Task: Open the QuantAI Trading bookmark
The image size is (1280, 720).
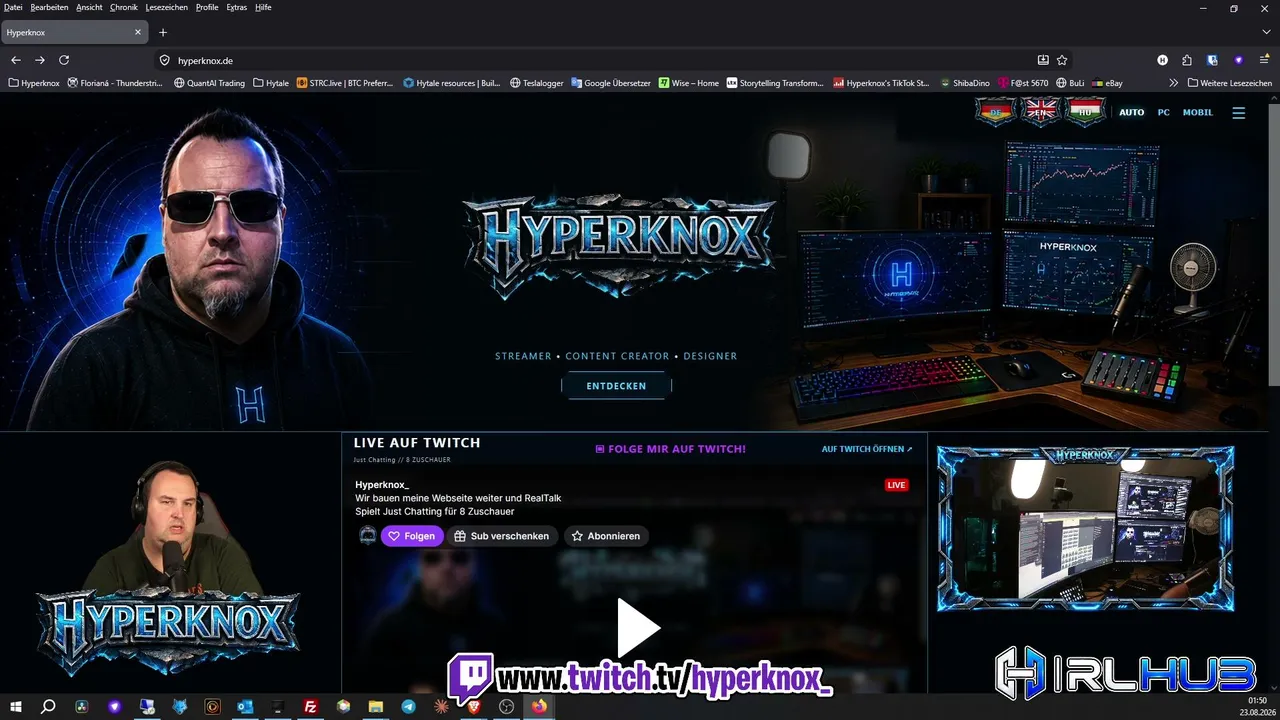Action: (209, 83)
